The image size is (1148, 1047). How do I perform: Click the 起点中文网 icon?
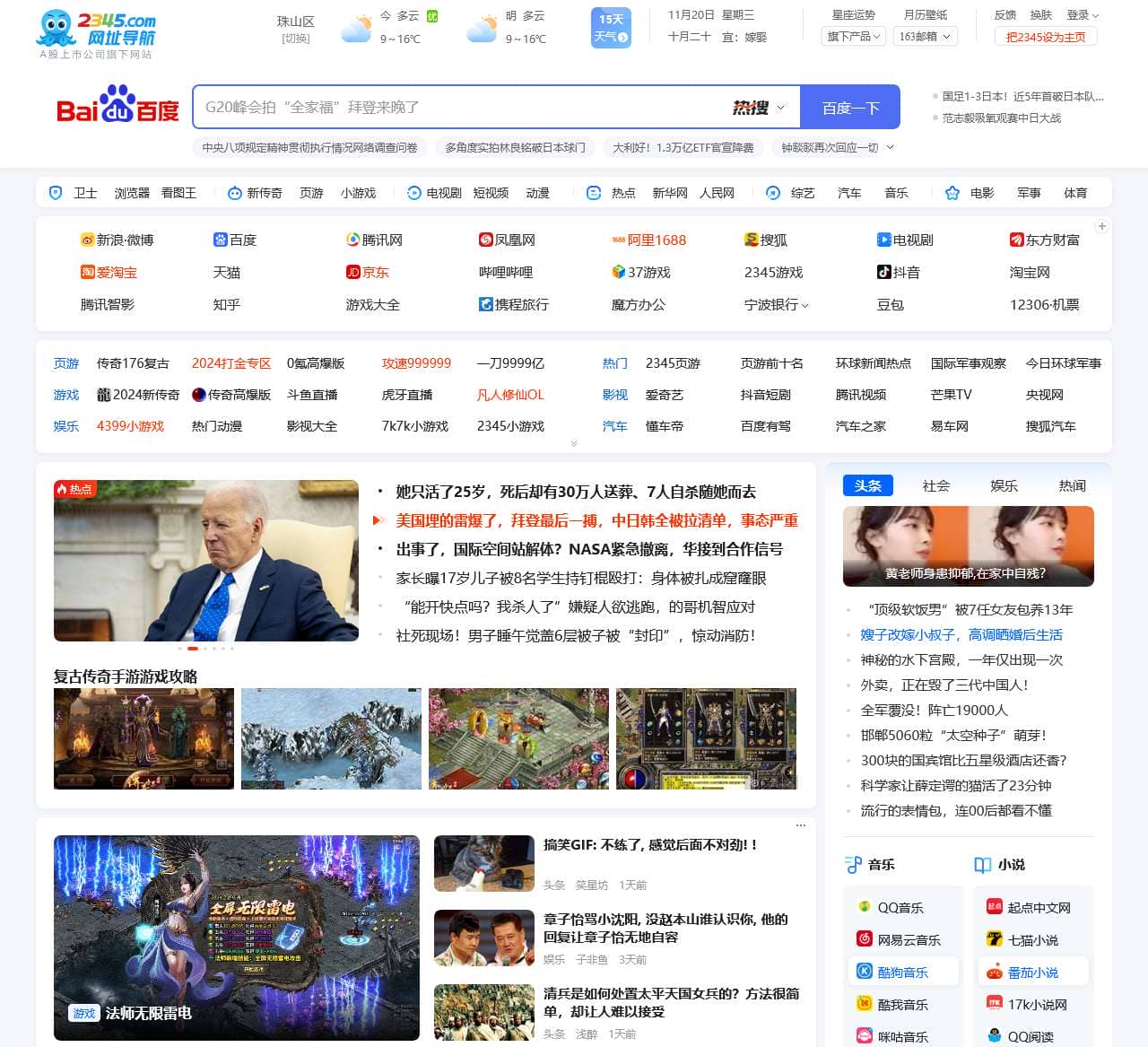(995, 907)
